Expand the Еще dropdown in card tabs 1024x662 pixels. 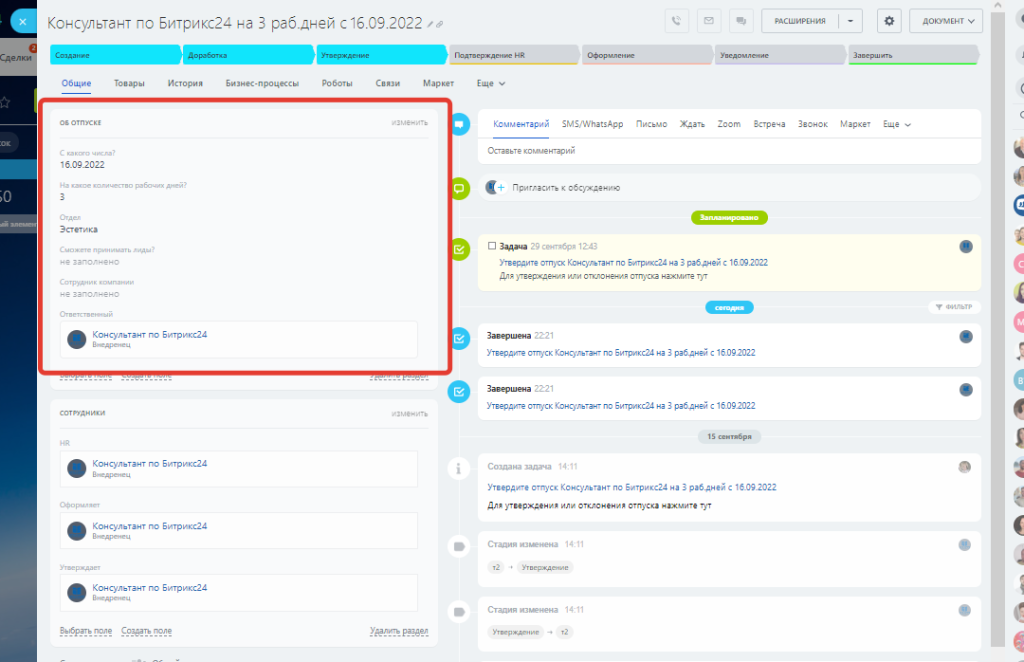491,84
